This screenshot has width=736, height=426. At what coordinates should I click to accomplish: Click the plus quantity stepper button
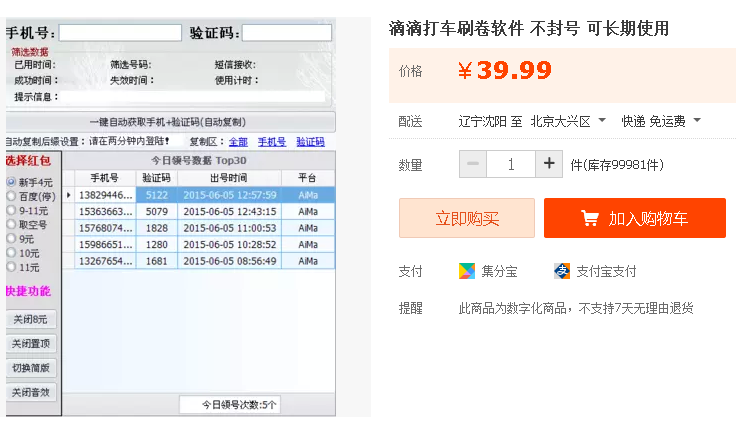click(x=549, y=164)
